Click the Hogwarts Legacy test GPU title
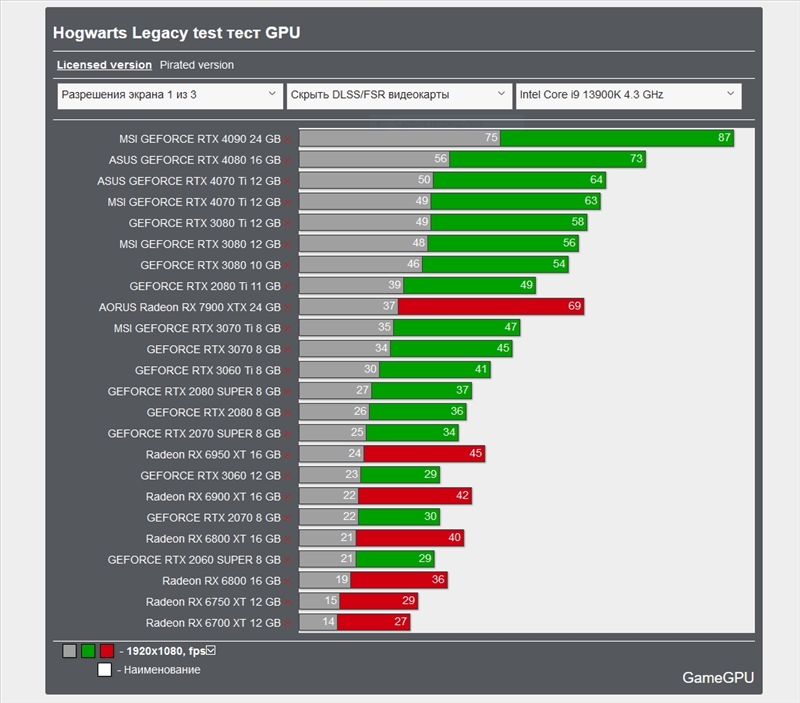Screen dimensions: 800x703 (177, 33)
